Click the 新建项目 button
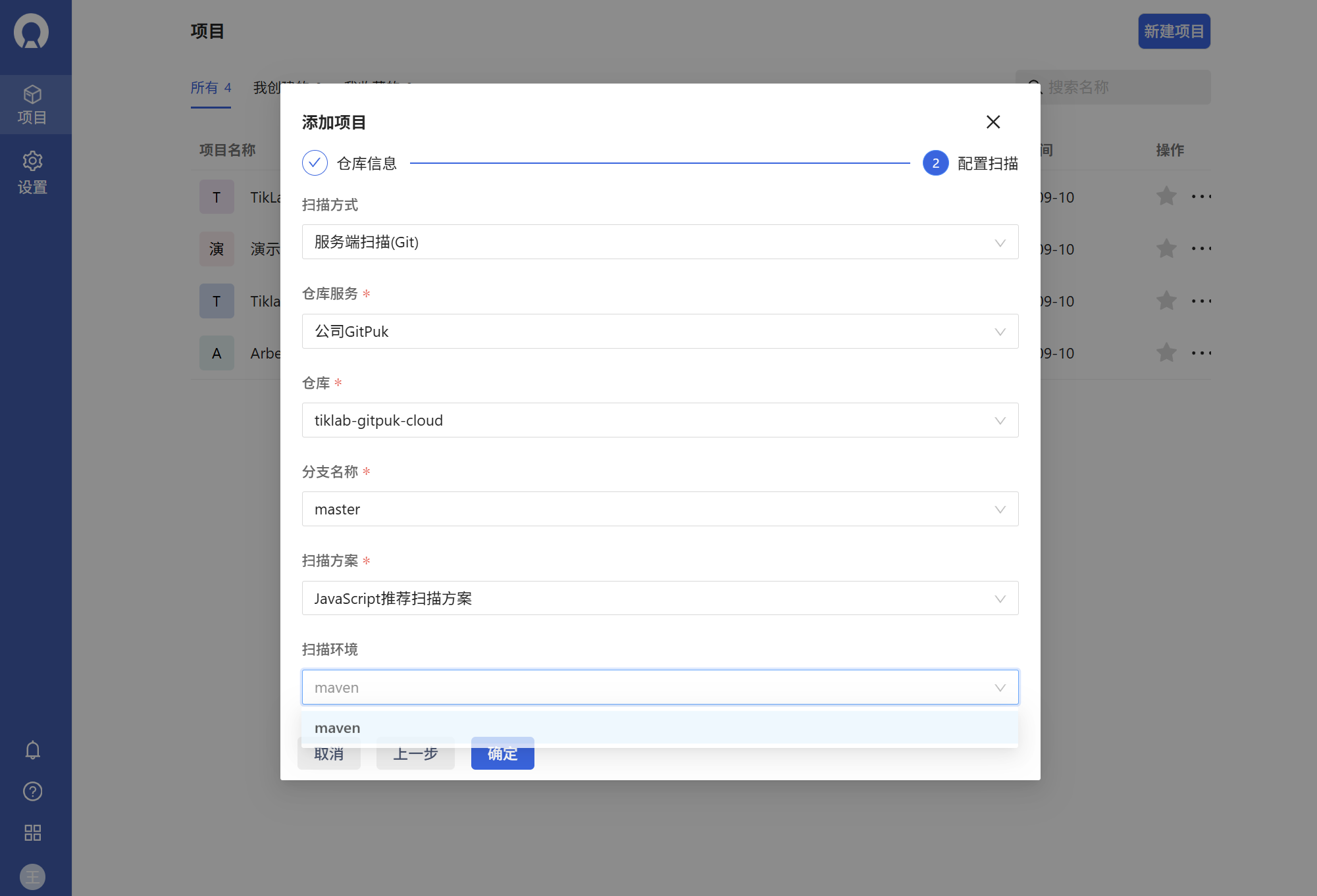This screenshot has height=896, width=1317. [x=1174, y=32]
